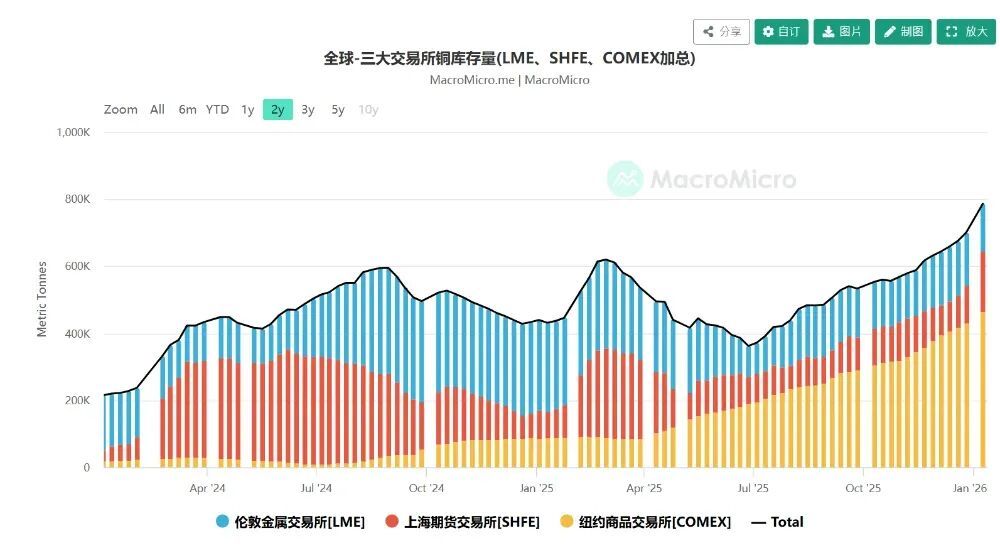
Task: Hide the COMEX yellow legend series
Action: (x=645, y=522)
